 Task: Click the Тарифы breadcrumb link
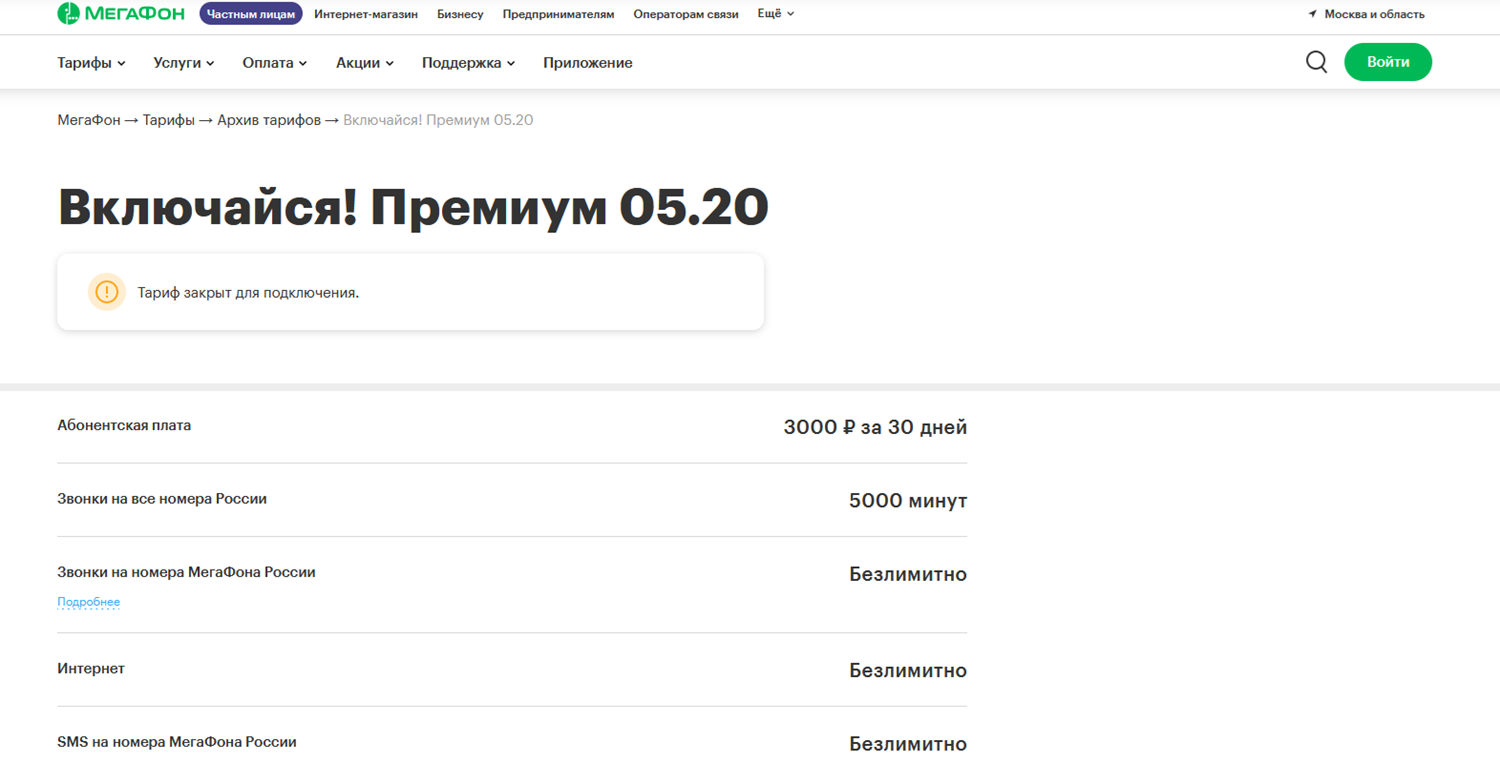[x=168, y=120]
